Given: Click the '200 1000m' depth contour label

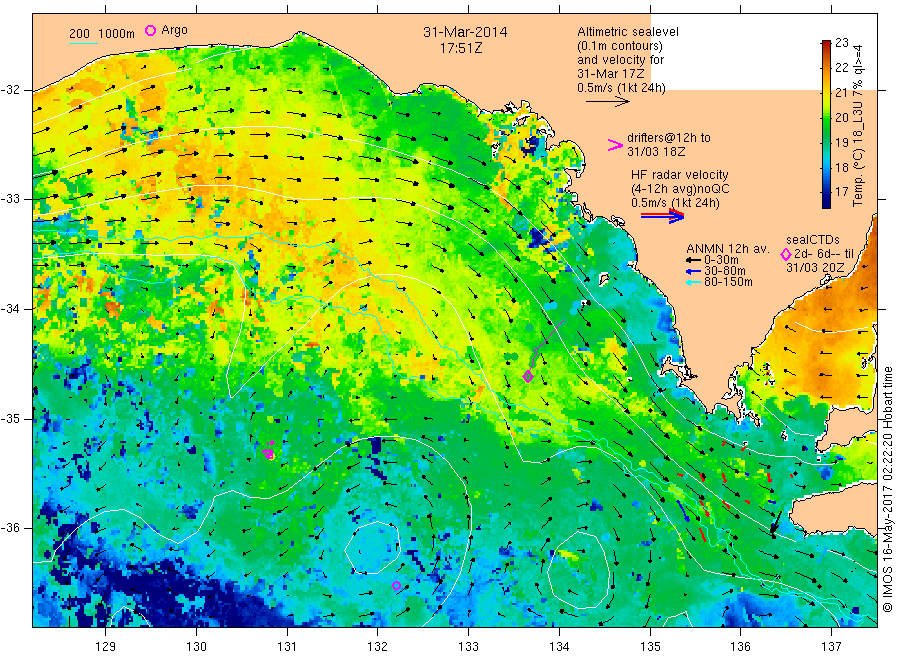Looking at the screenshot, I should 102,33.
